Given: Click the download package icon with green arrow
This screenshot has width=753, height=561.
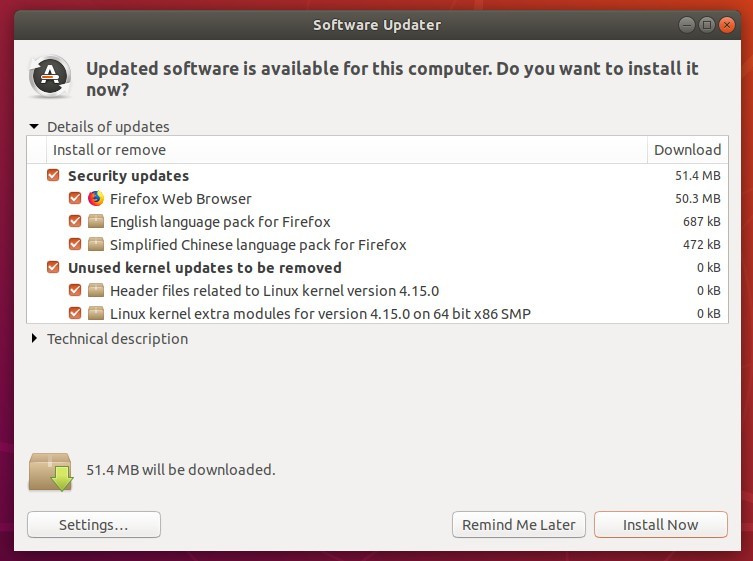Looking at the screenshot, I should 51,472.
